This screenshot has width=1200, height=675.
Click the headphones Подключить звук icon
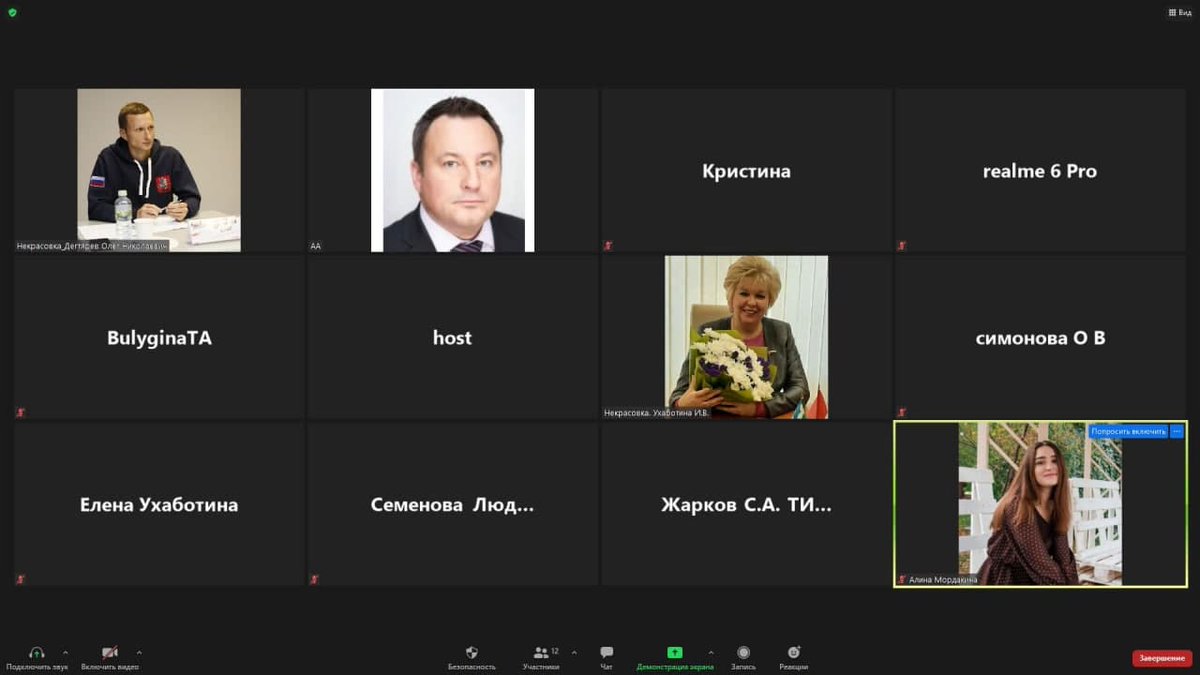click(37, 652)
